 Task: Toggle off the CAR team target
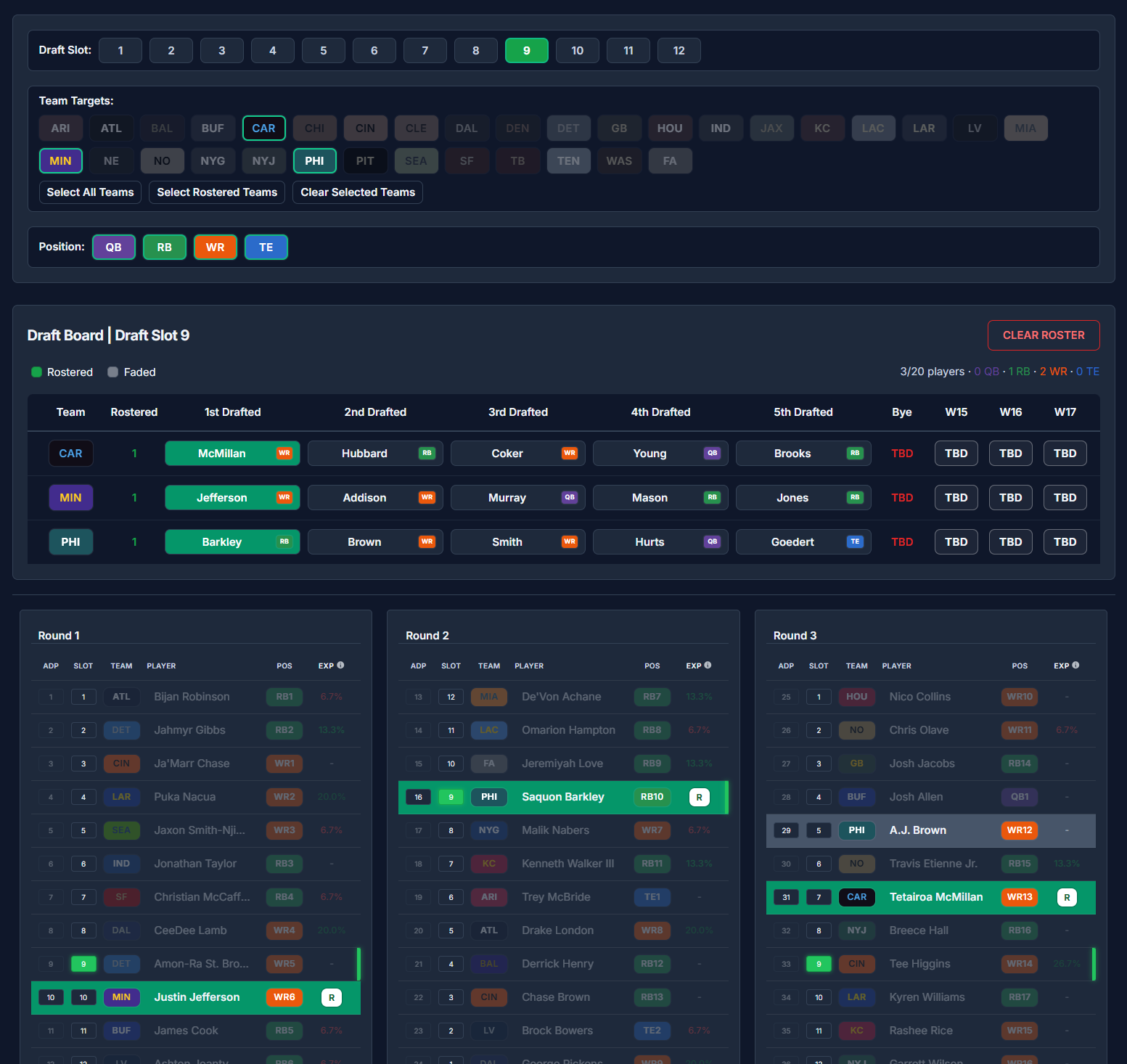[x=263, y=128]
